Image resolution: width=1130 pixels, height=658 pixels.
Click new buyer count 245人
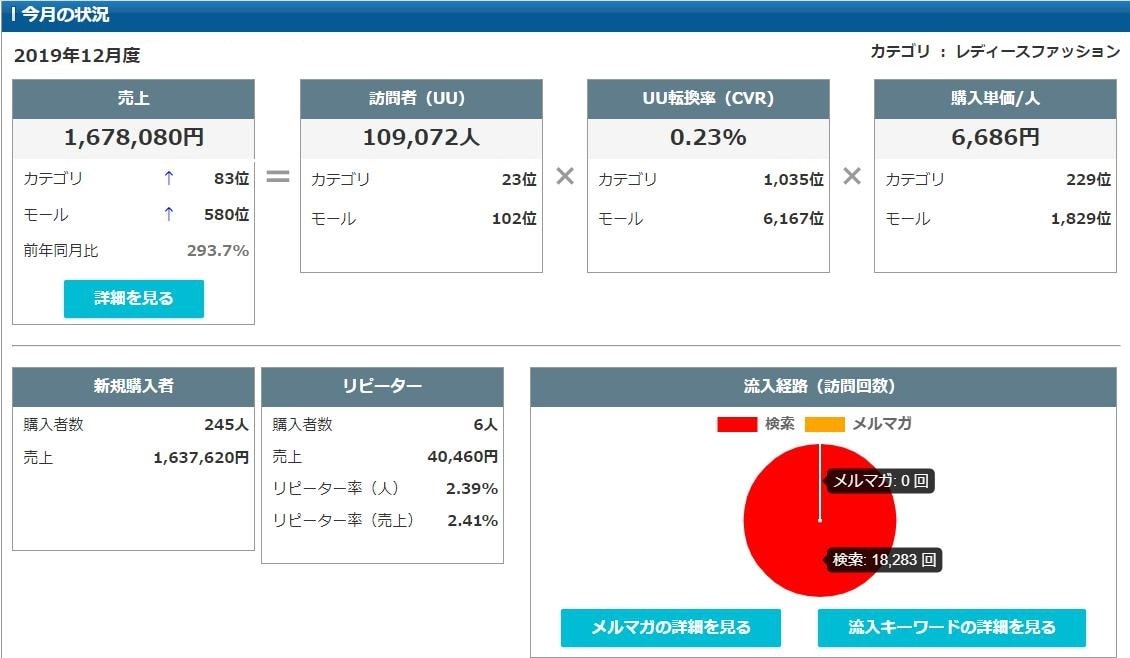[226, 424]
